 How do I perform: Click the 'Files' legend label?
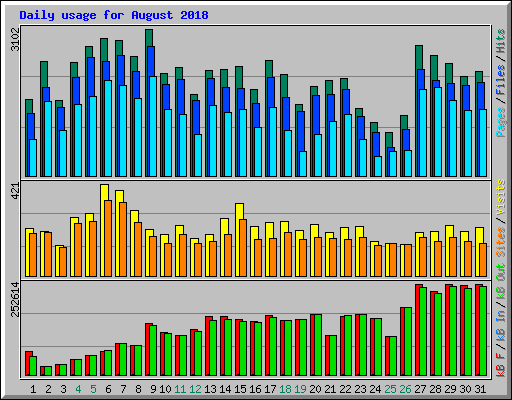(500, 80)
